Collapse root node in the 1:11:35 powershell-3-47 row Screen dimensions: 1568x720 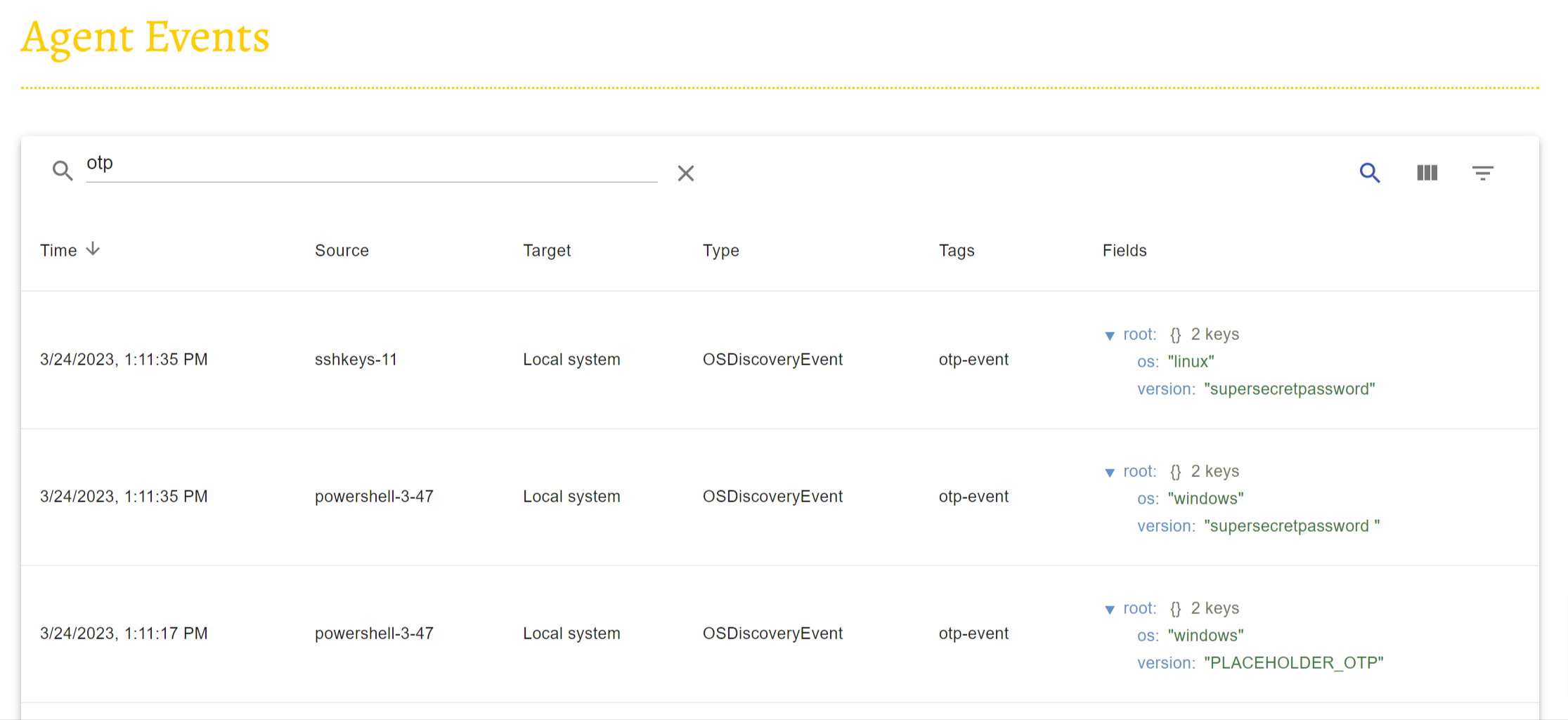point(1110,473)
